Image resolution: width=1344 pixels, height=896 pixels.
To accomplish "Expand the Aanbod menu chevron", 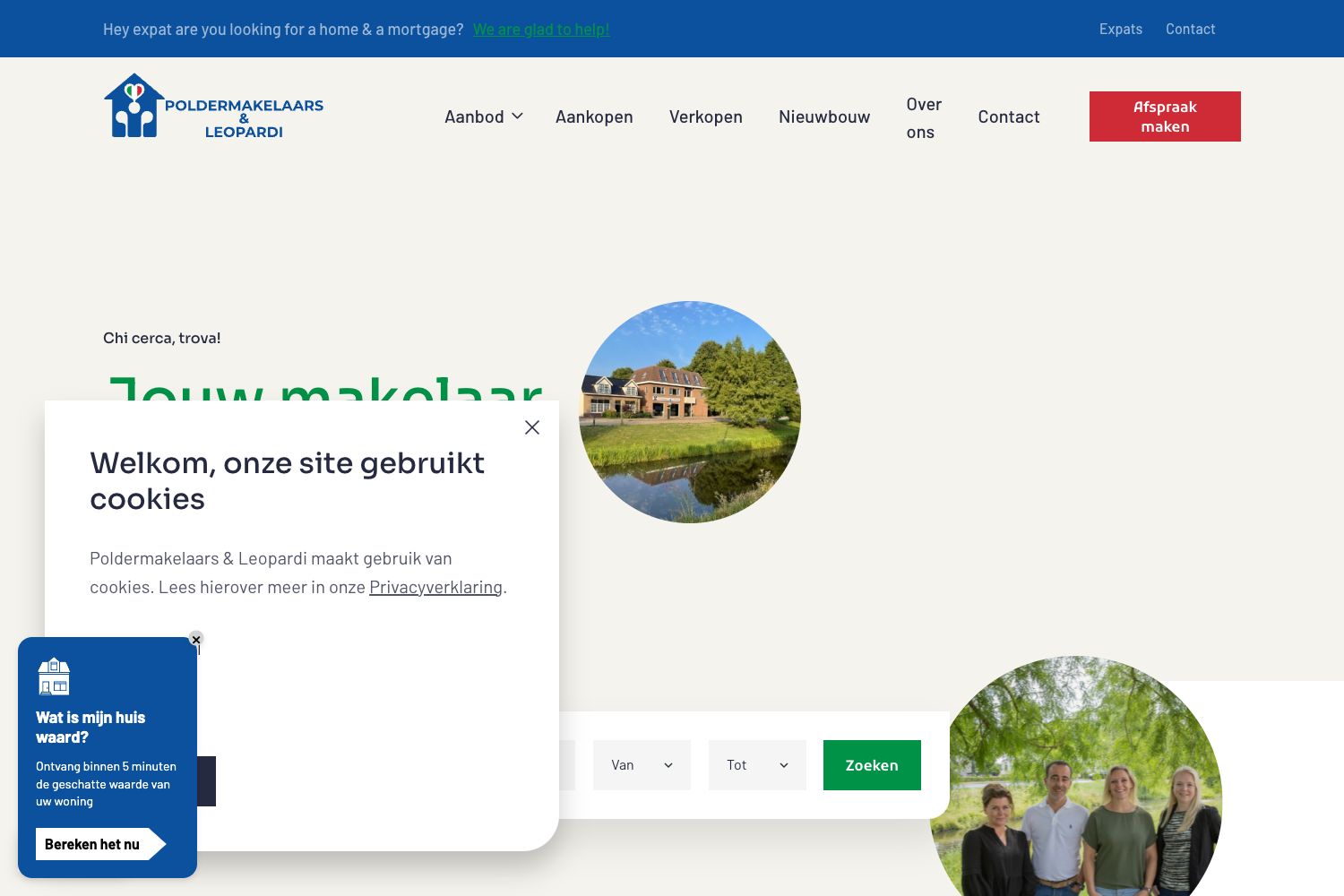I will tap(517, 116).
